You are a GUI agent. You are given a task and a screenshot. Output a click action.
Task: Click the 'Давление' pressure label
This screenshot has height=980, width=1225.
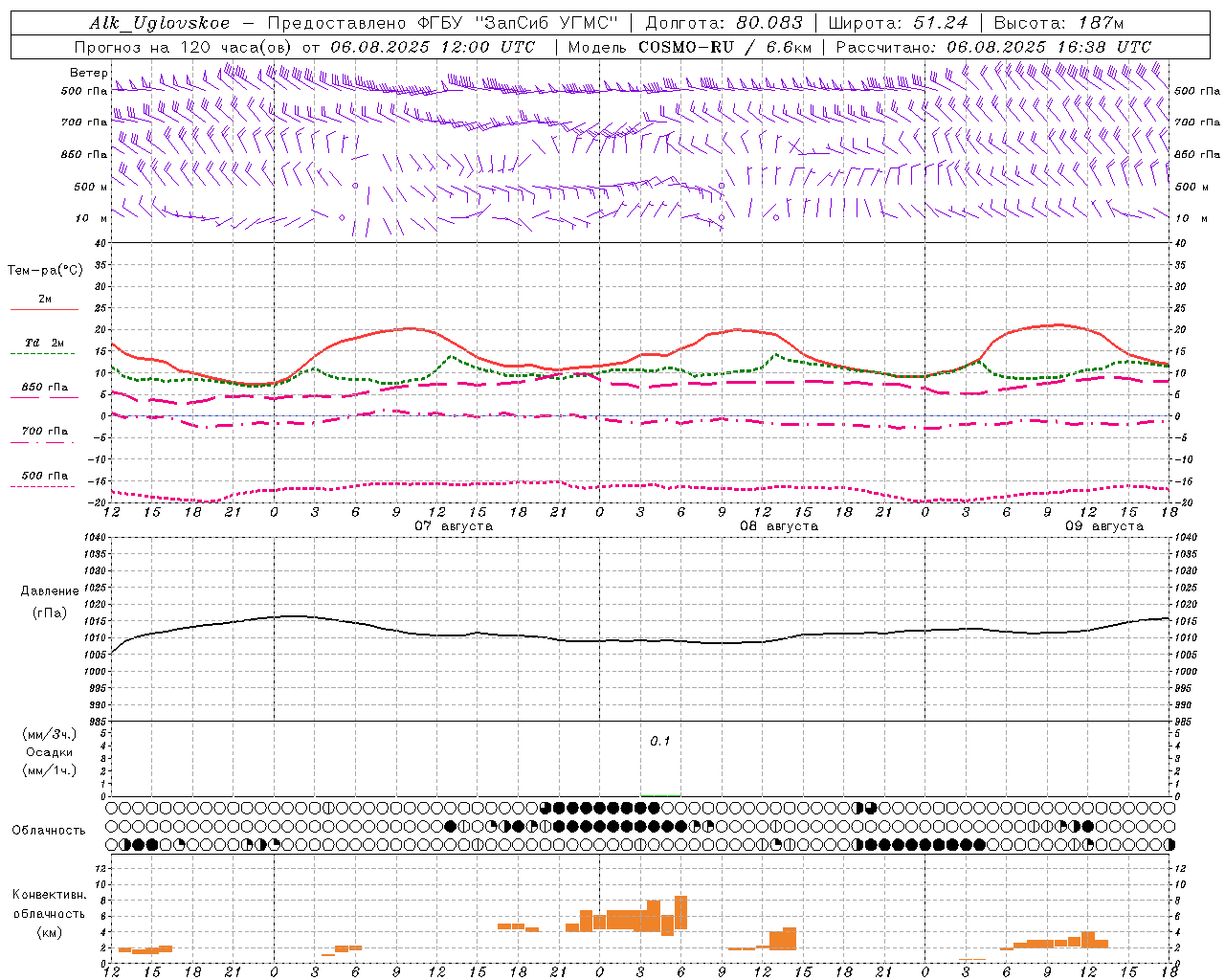point(50,591)
